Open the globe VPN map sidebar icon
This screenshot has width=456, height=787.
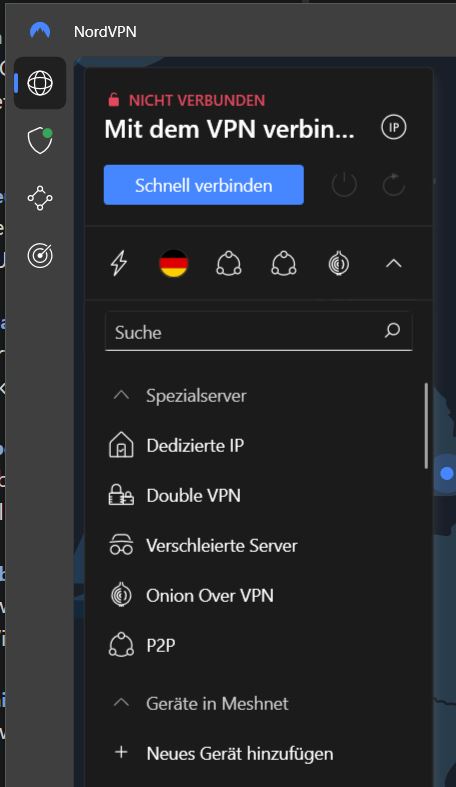tap(40, 83)
